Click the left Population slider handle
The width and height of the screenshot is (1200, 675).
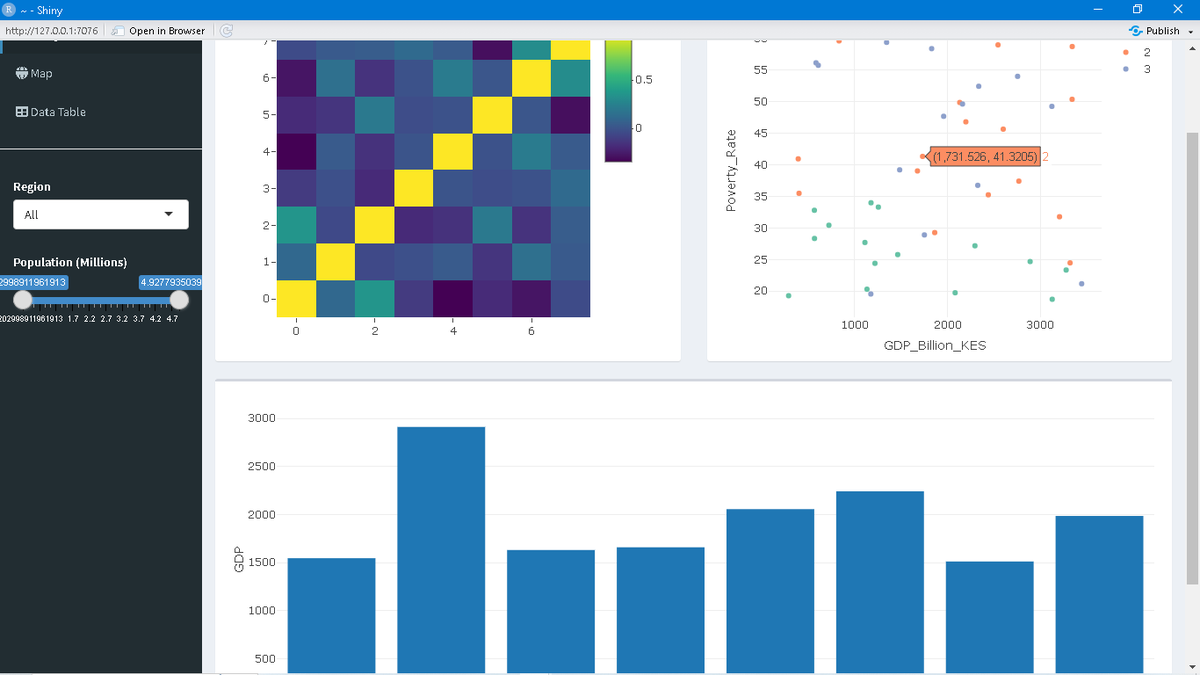point(23,300)
